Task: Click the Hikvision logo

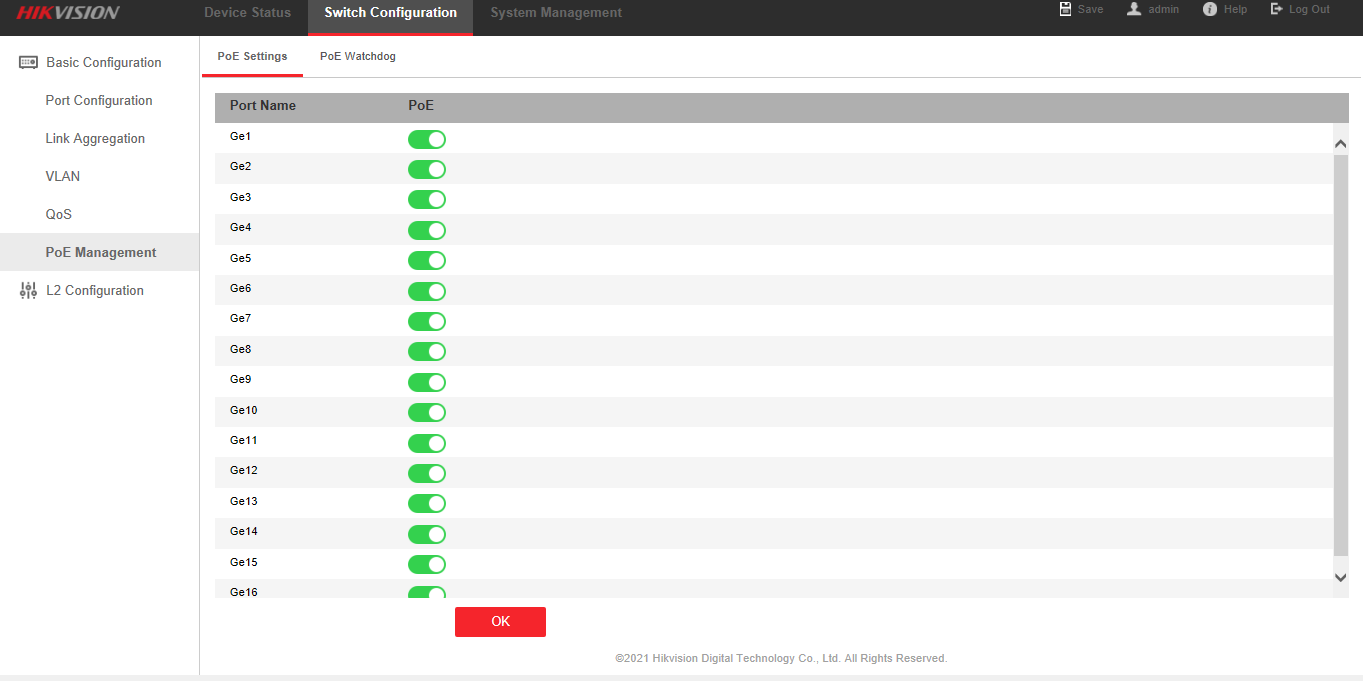Action: coord(68,13)
